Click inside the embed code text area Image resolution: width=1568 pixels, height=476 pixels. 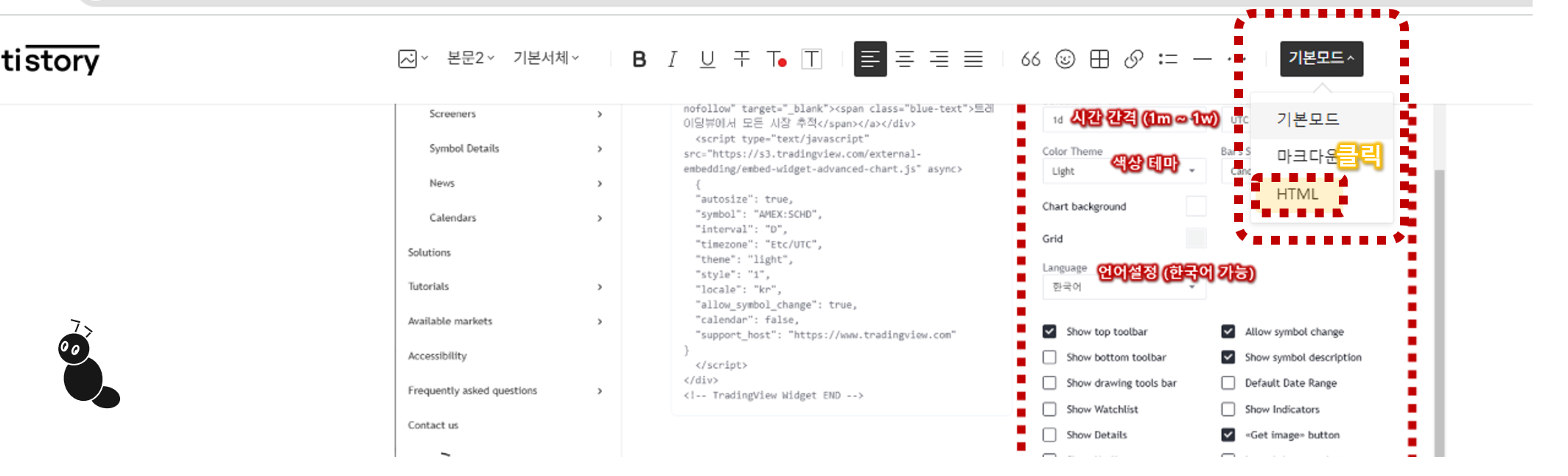click(x=840, y=258)
